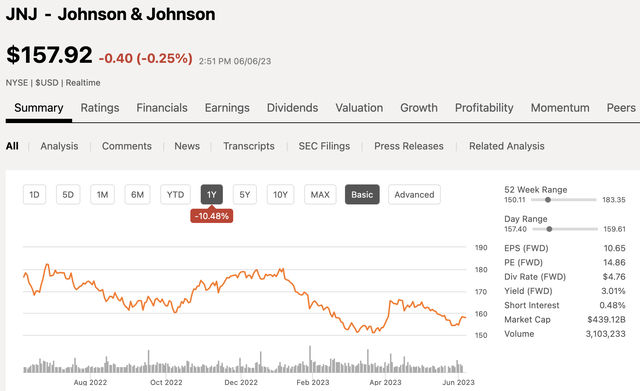Toggle the Advanced chart mode

[414, 195]
